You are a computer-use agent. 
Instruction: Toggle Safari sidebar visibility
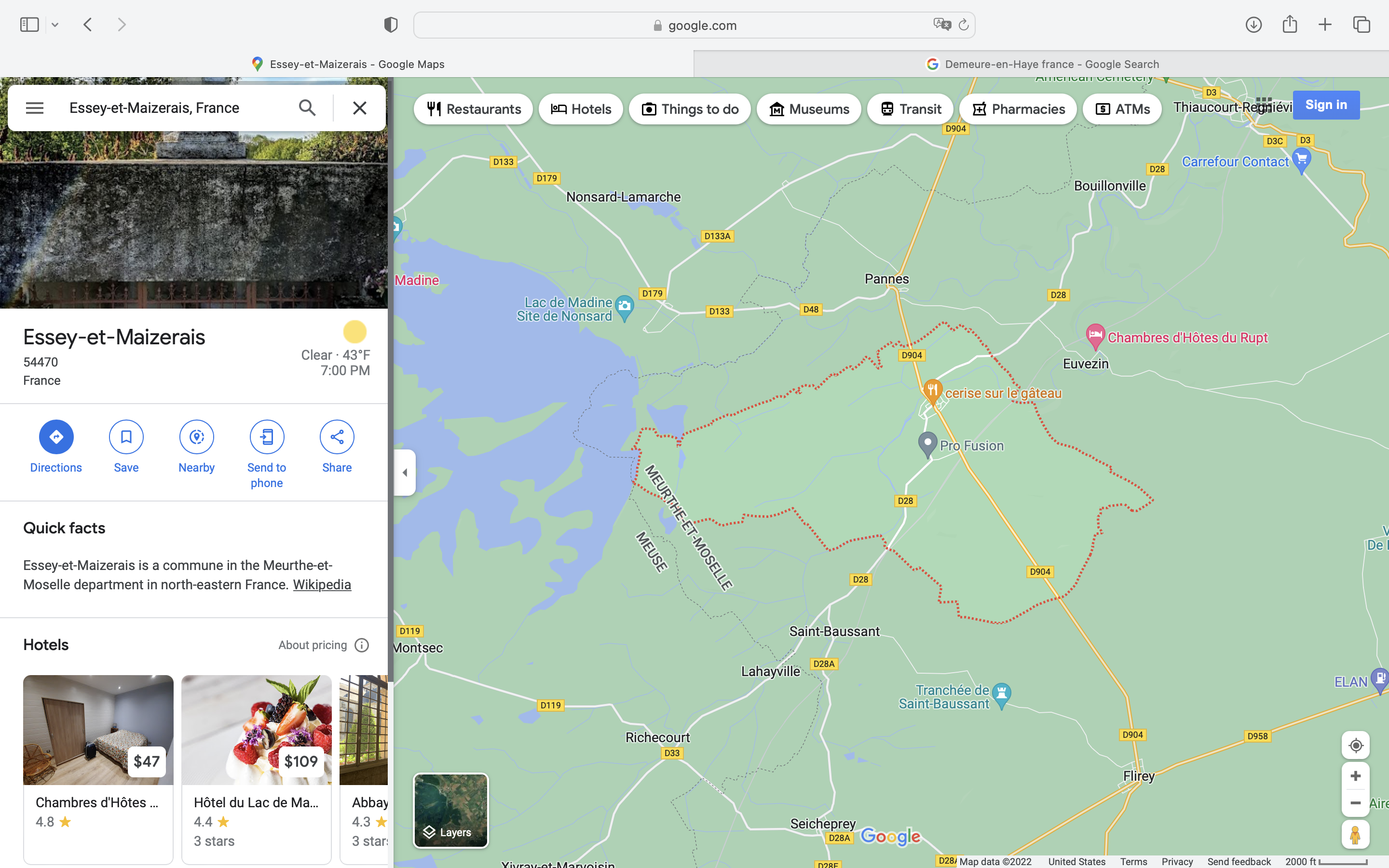(29, 25)
